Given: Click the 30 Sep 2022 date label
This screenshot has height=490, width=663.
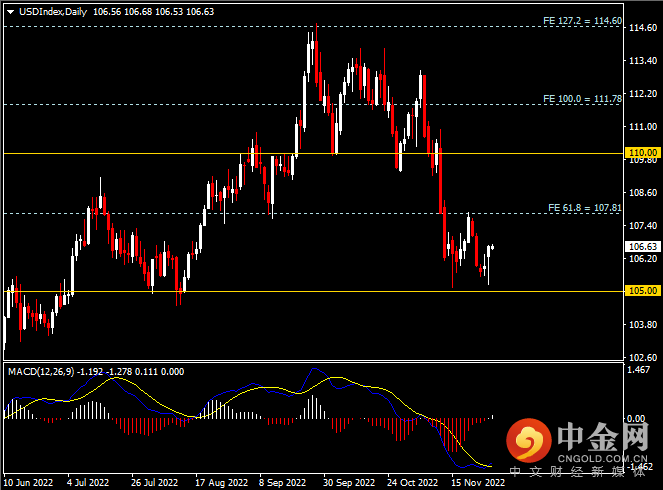Looking at the screenshot, I should [349, 481].
